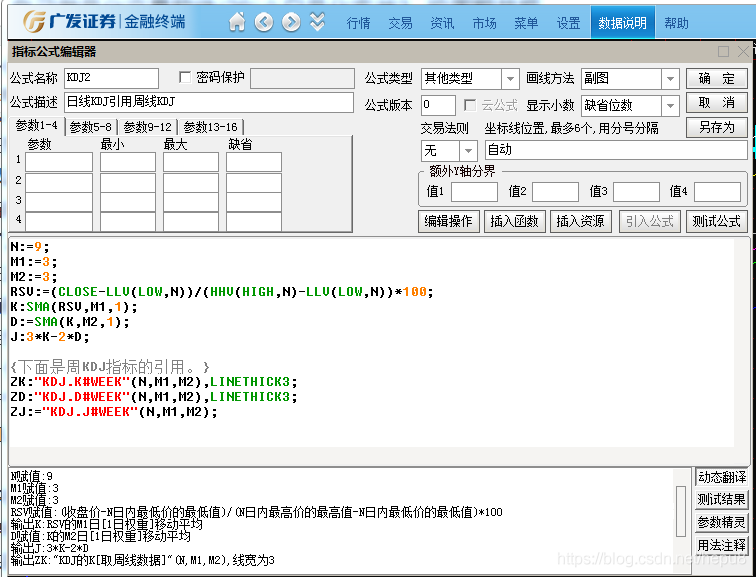The height and width of the screenshot is (577, 756).
Task: Click the 公式描述 input field
Action: [209, 102]
